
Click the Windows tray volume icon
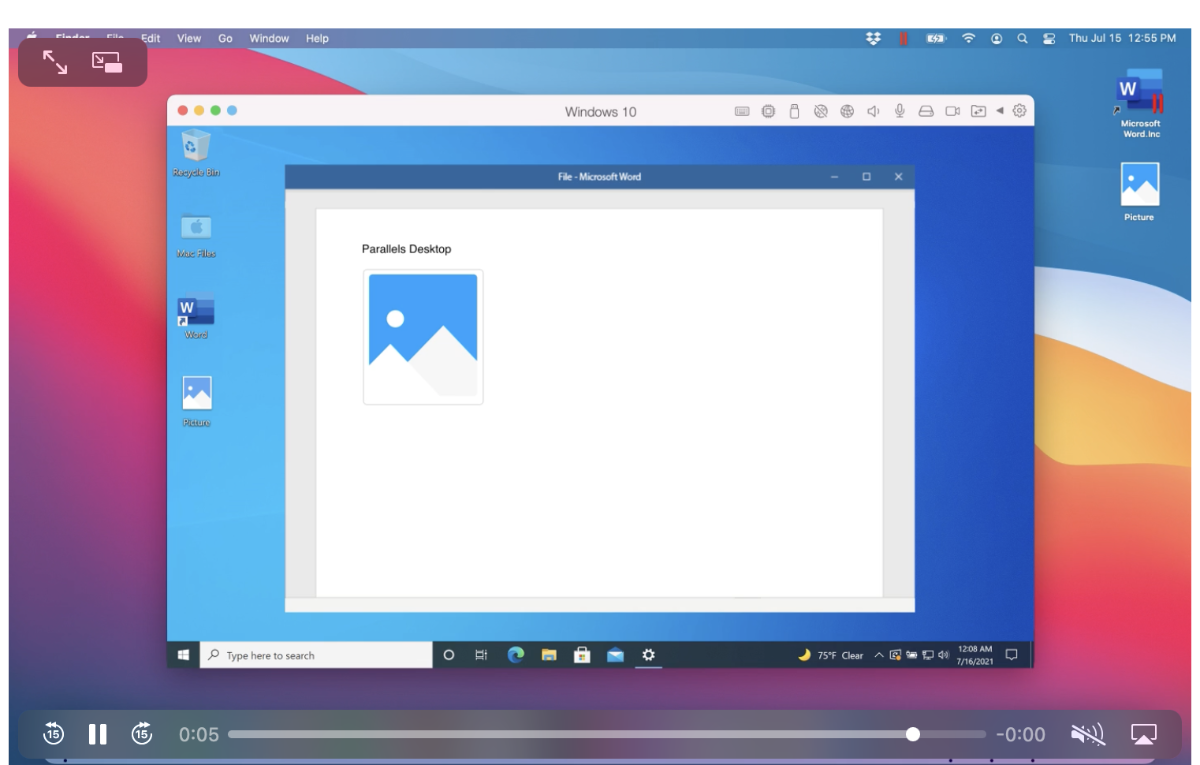[x=944, y=655]
